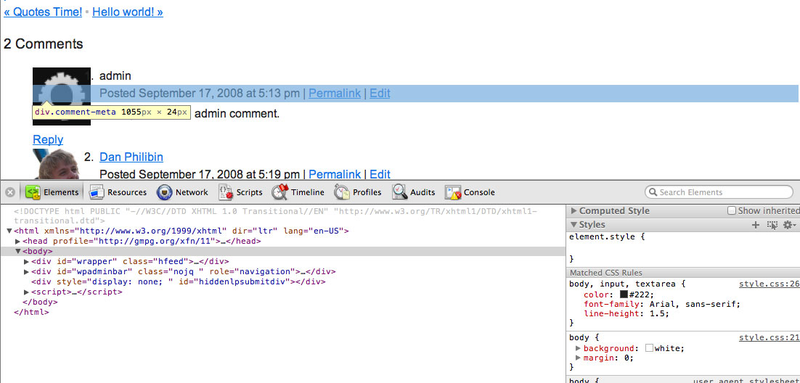Screen dimensions: 800x383
Task: Open the Scripts panel icon
Action: [226, 192]
